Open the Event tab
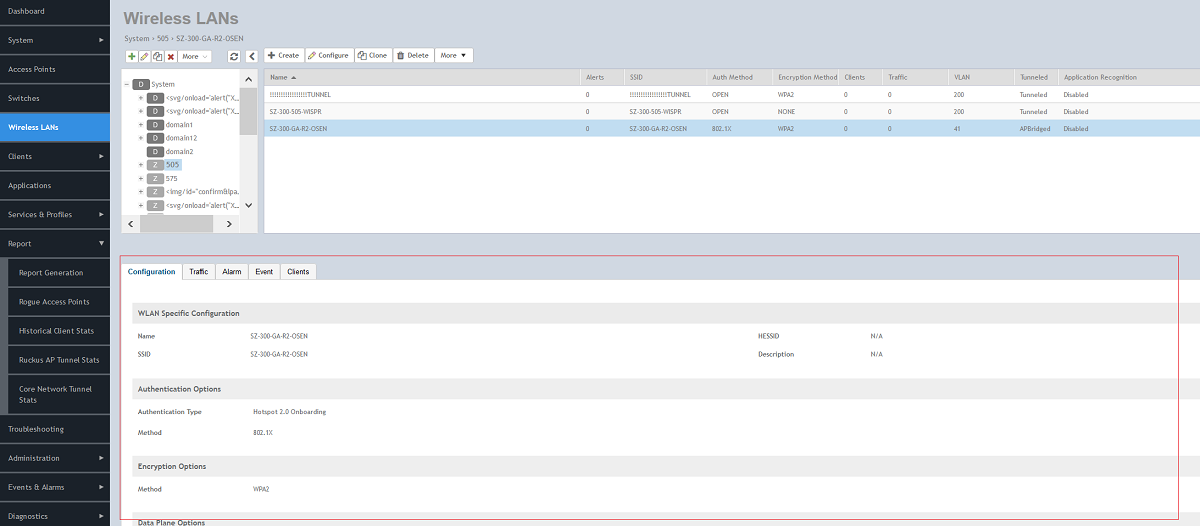This screenshot has width=1200, height=526. pyautogui.click(x=264, y=272)
